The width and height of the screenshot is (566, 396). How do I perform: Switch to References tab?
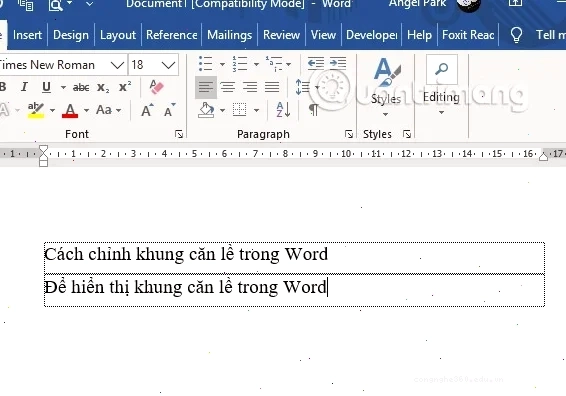[x=171, y=35]
